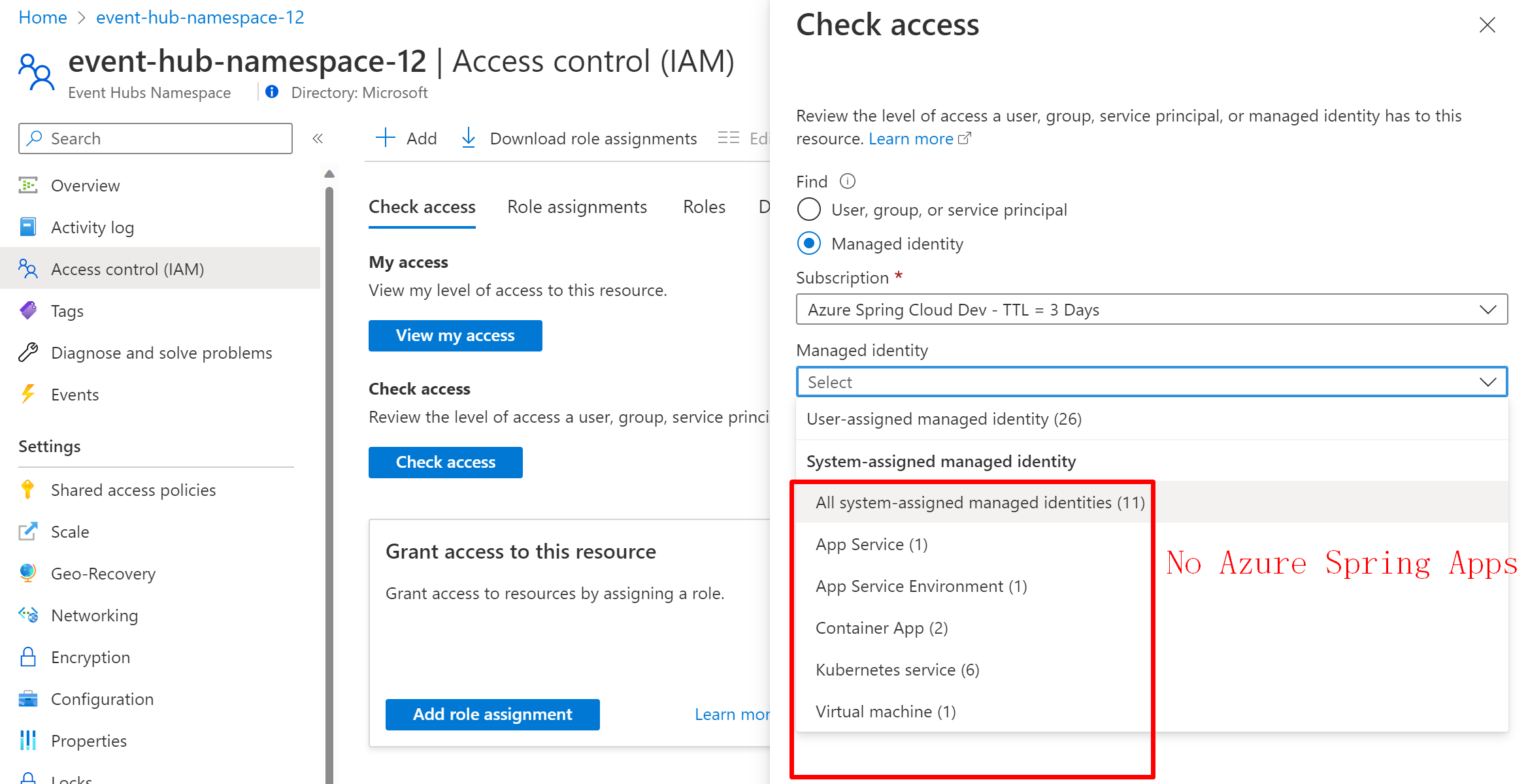This screenshot has height=784, width=1528.
Task: Select User, group, or service principal option
Action: (809, 210)
